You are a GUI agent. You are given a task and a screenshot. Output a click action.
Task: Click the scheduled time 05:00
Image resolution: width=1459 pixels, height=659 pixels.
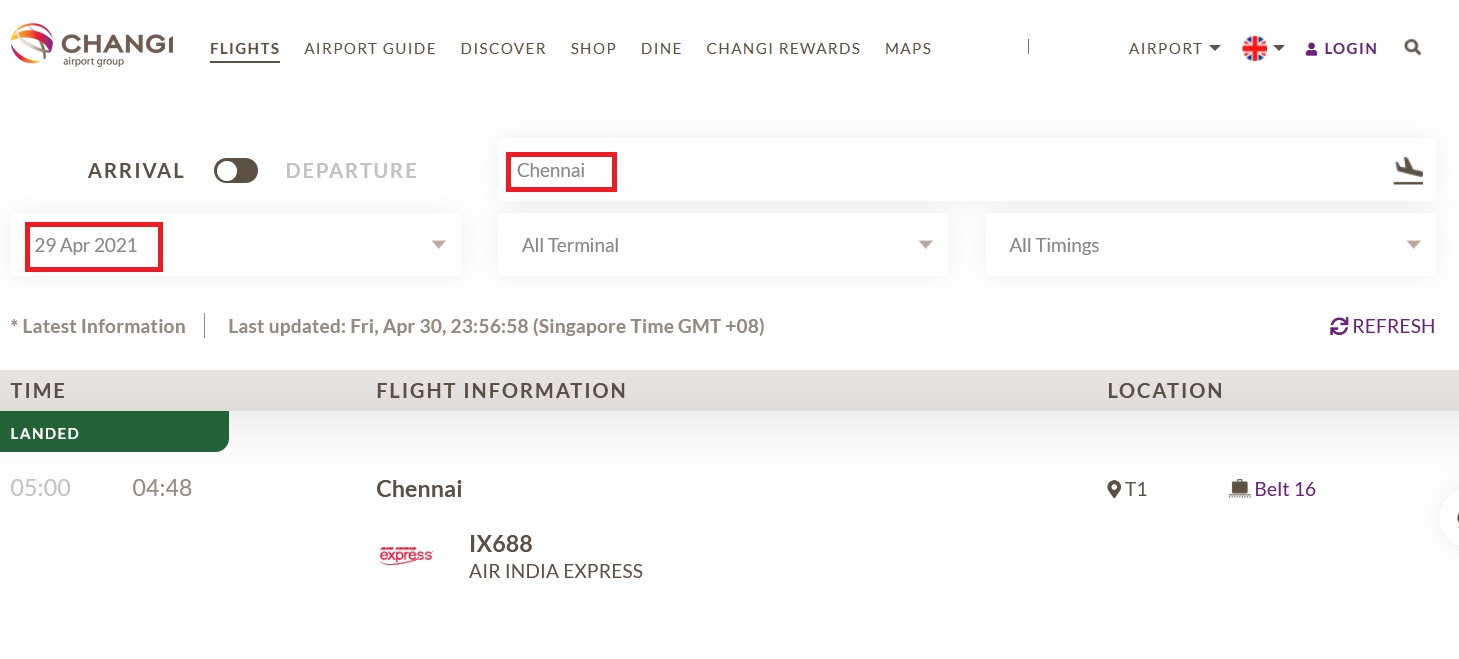click(x=40, y=488)
